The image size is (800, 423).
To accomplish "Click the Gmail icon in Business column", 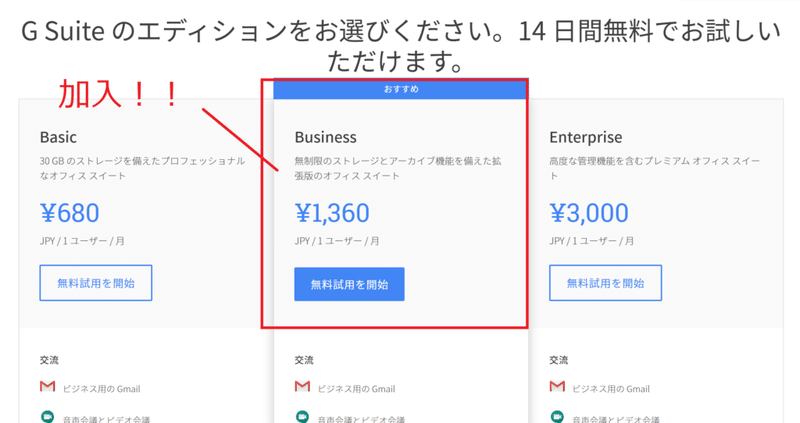I will (x=302, y=388).
